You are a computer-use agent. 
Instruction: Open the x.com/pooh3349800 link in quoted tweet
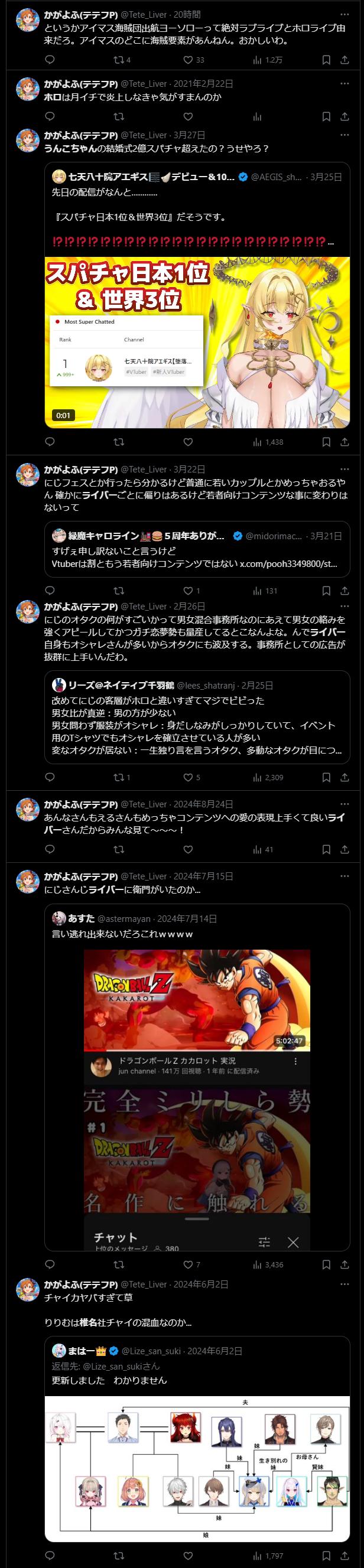288,563
